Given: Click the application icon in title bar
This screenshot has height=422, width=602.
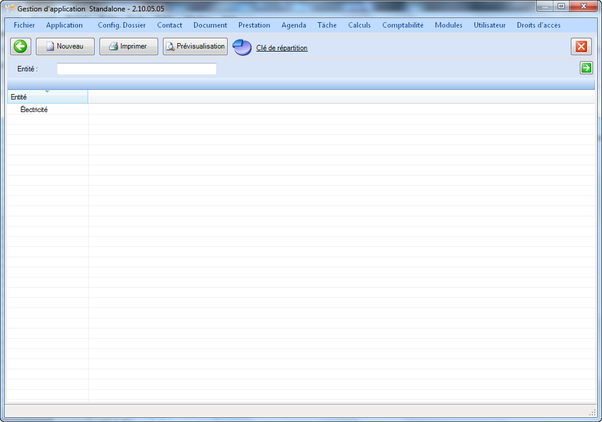Looking at the screenshot, I should 9,7.
